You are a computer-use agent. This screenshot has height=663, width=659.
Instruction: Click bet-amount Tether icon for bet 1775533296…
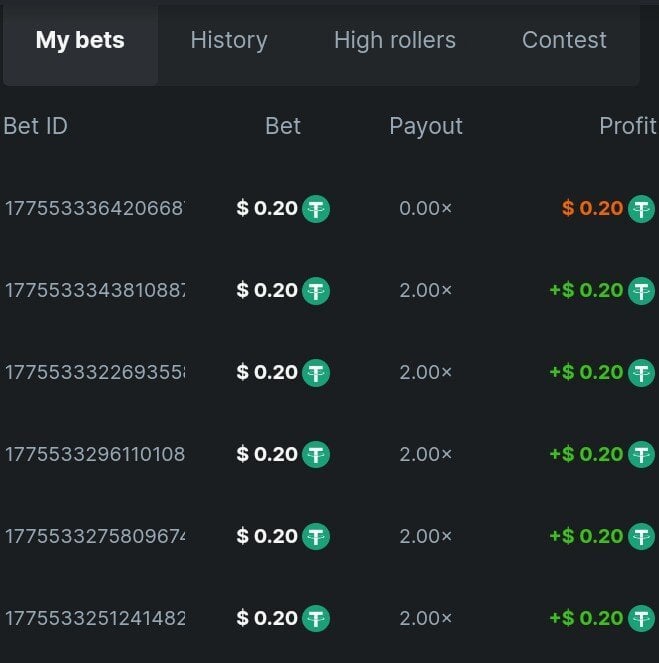click(x=316, y=455)
